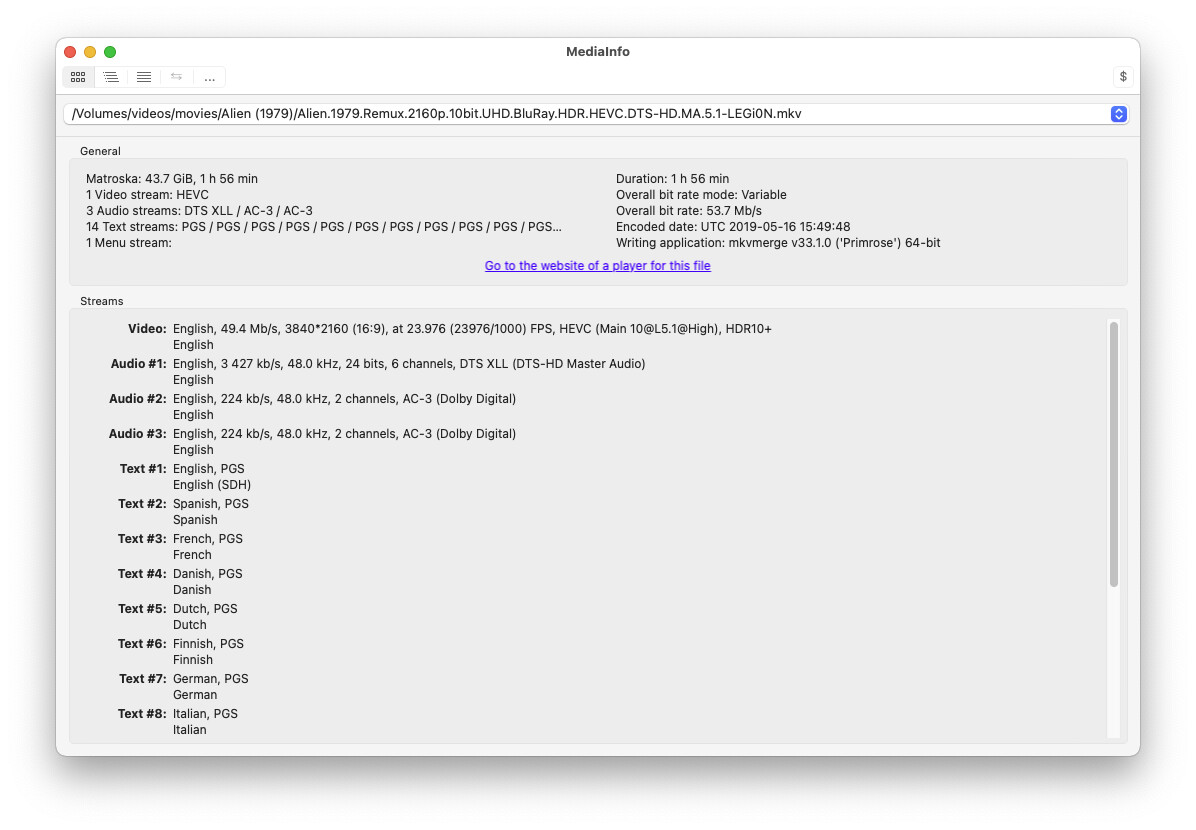Click the file path combo box field
The width and height of the screenshot is (1196, 830).
(x=596, y=114)
